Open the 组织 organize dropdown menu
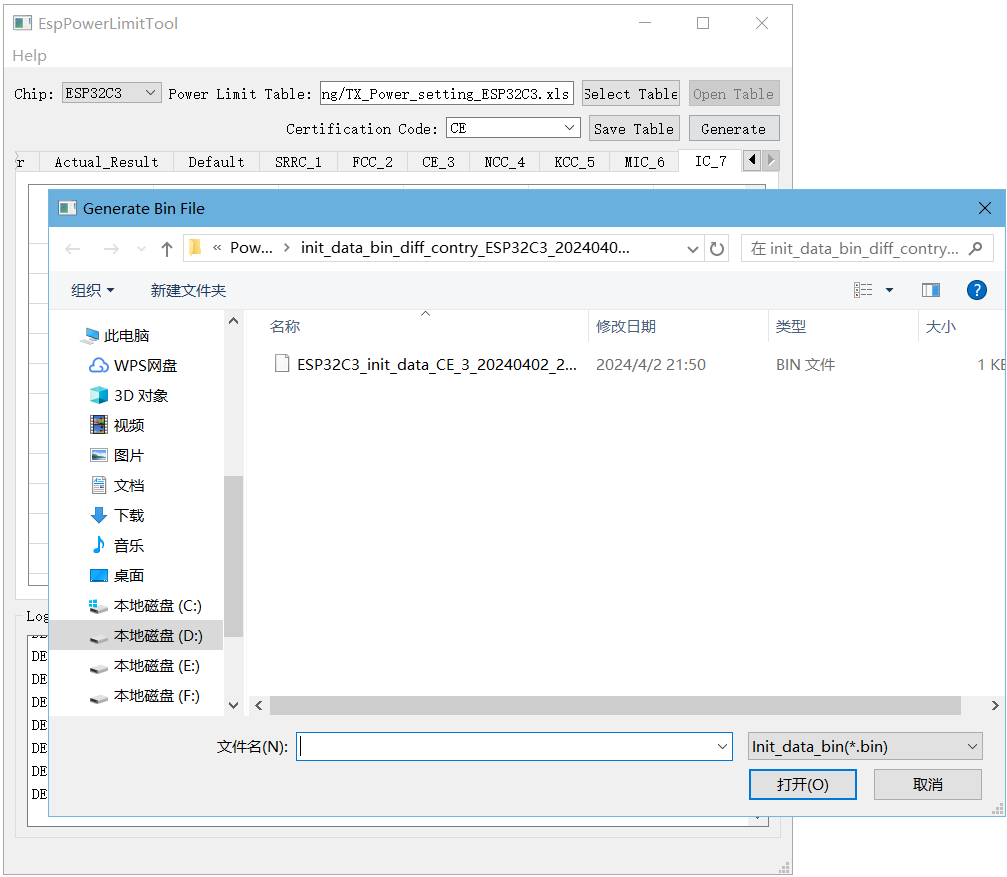This screenshot has height=877, width=1007. point(93,291)
